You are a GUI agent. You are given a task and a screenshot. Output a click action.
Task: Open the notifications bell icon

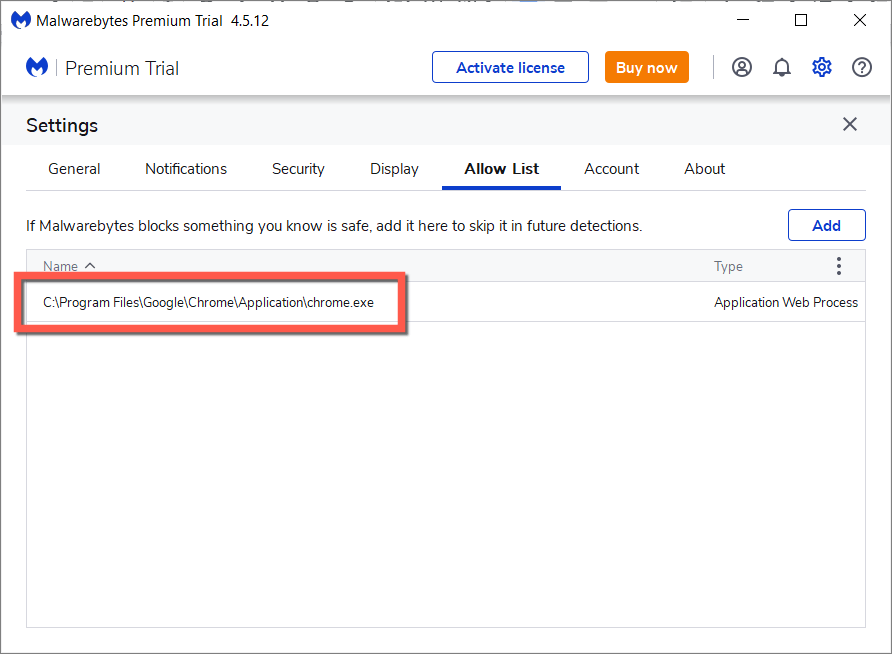tap(782, 68)
